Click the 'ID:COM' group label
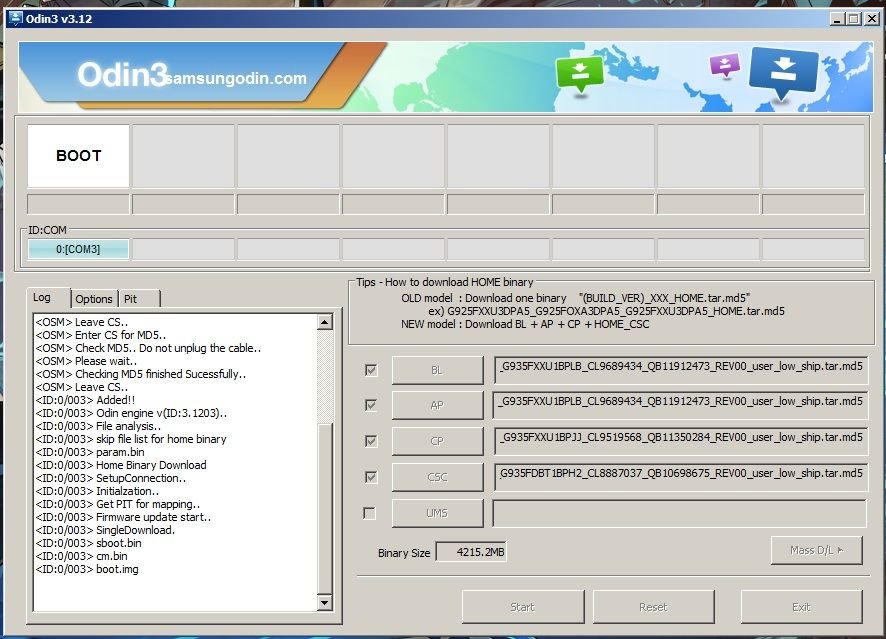The image size is (886, 639). pyautogui.click(x=47, y=230)
